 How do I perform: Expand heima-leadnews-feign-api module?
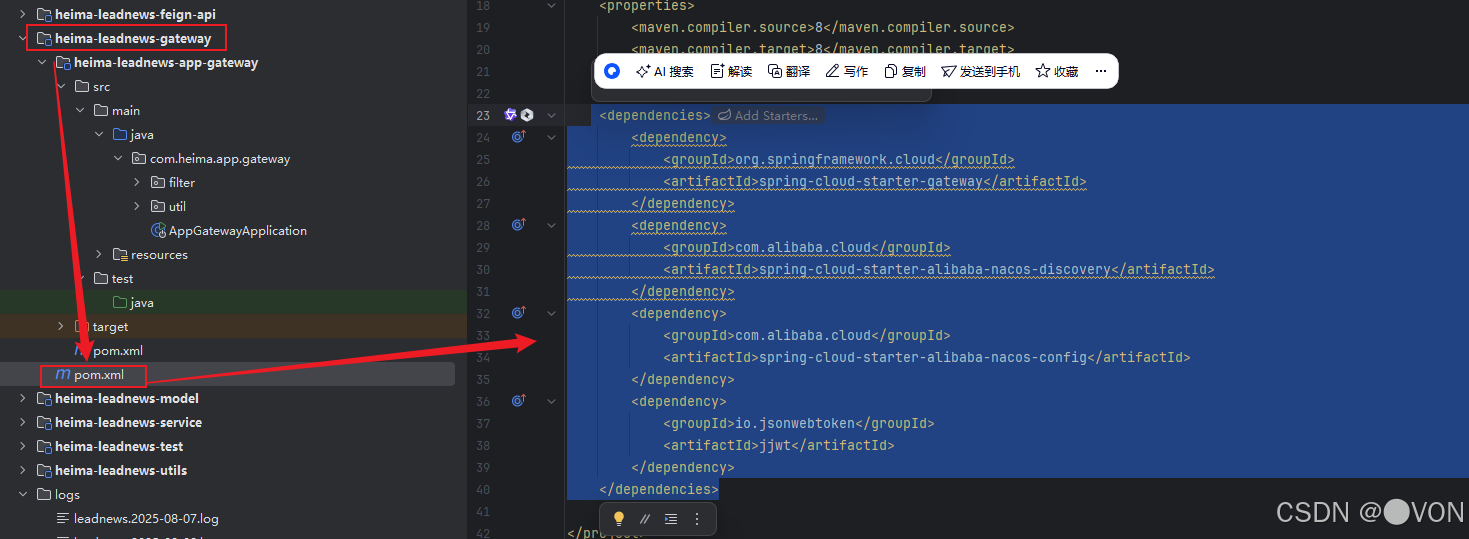[24, 15]
